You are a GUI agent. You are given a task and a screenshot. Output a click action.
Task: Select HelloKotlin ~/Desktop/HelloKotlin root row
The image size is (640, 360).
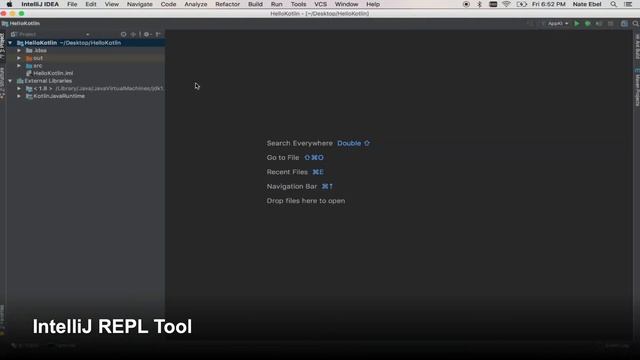(86, 43)
